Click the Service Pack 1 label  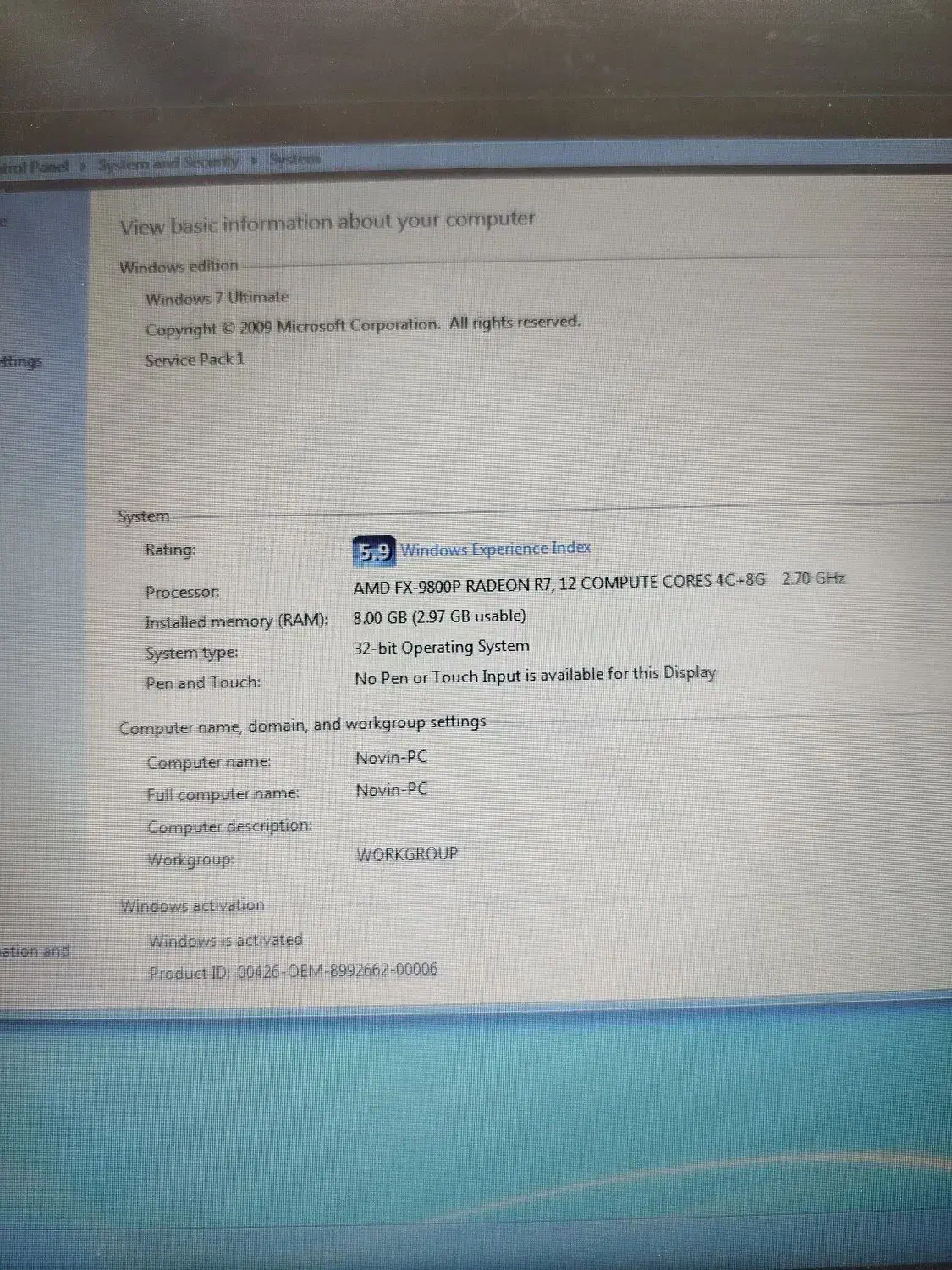point(195,359)
